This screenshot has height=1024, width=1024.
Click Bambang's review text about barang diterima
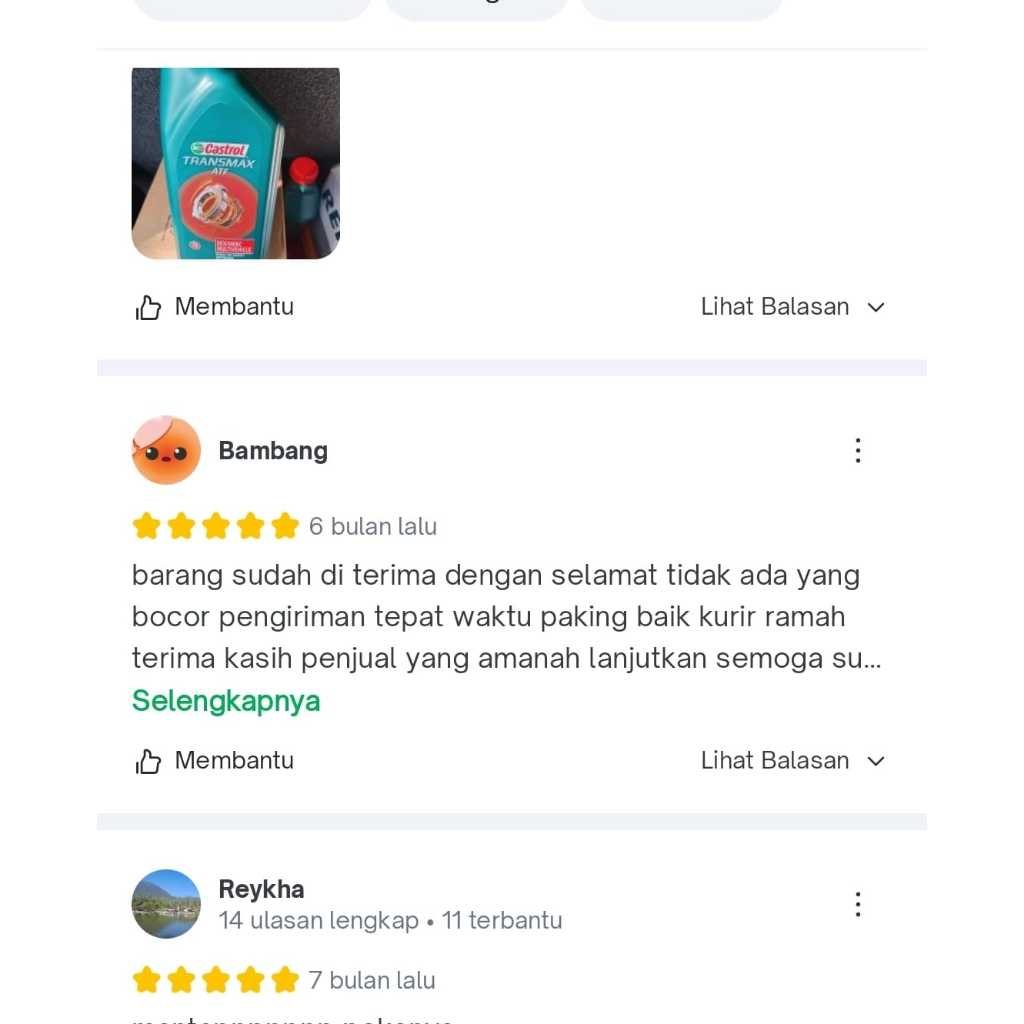[x=507, y=616]
